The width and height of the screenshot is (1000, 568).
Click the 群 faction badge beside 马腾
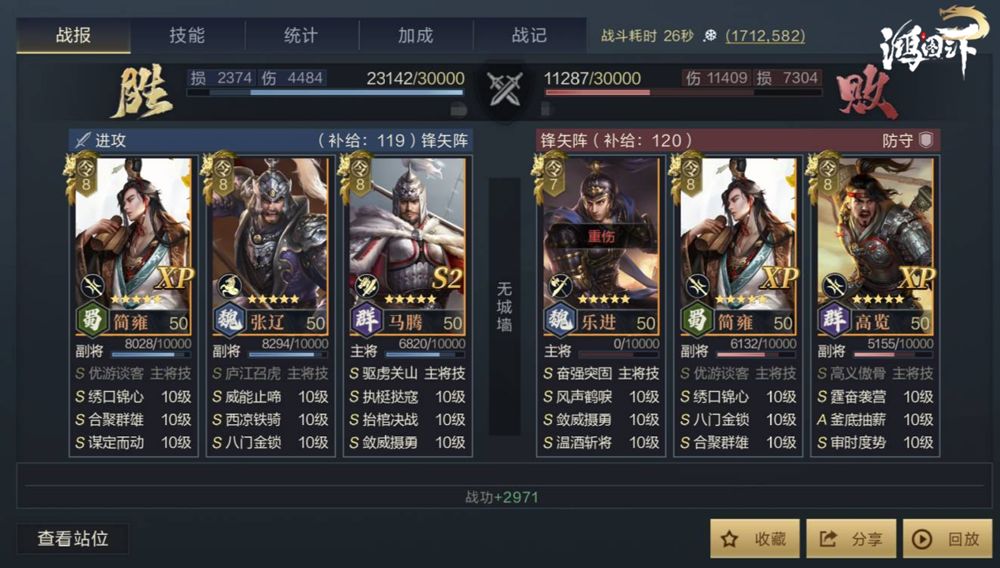tap(366, 320)
